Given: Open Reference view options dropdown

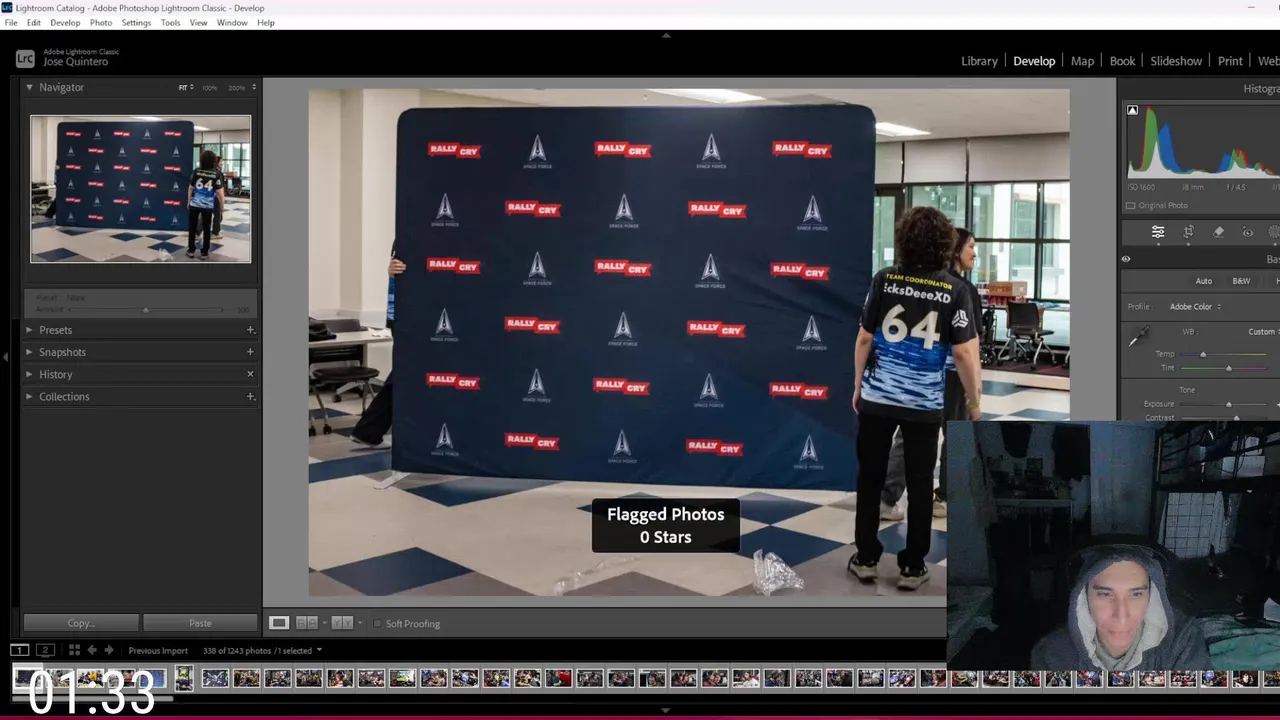Looking at the screenshot, I should click(323, 623).
